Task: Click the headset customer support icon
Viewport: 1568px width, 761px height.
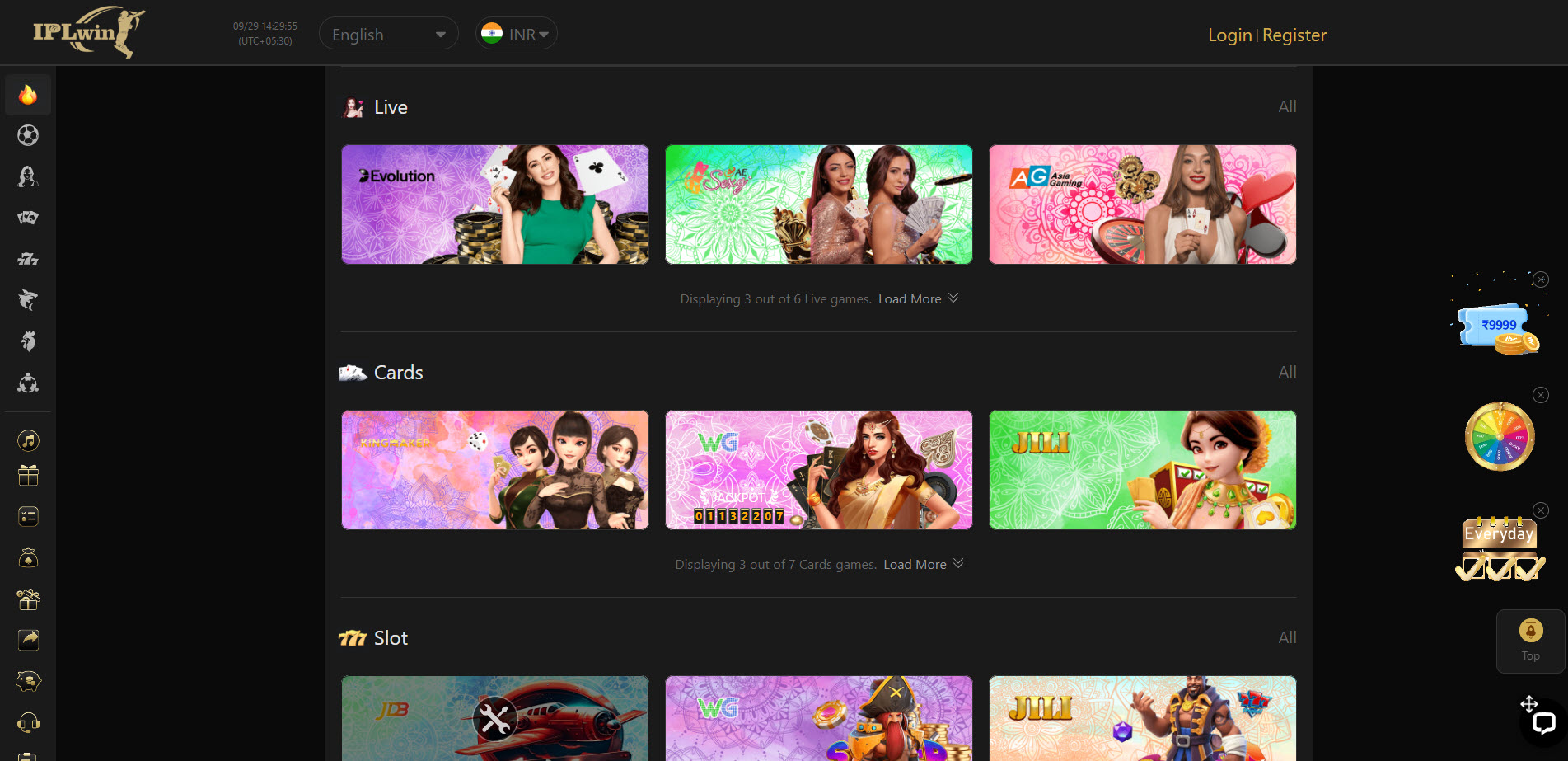Action: [28, 723]
